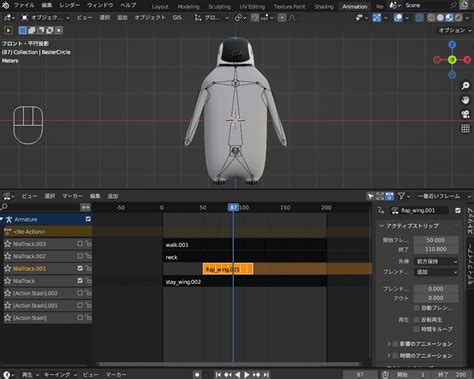Open the オプション dropdown in viewport
Viewport: 474px width, 379px height.
click(x=455, y=30)
